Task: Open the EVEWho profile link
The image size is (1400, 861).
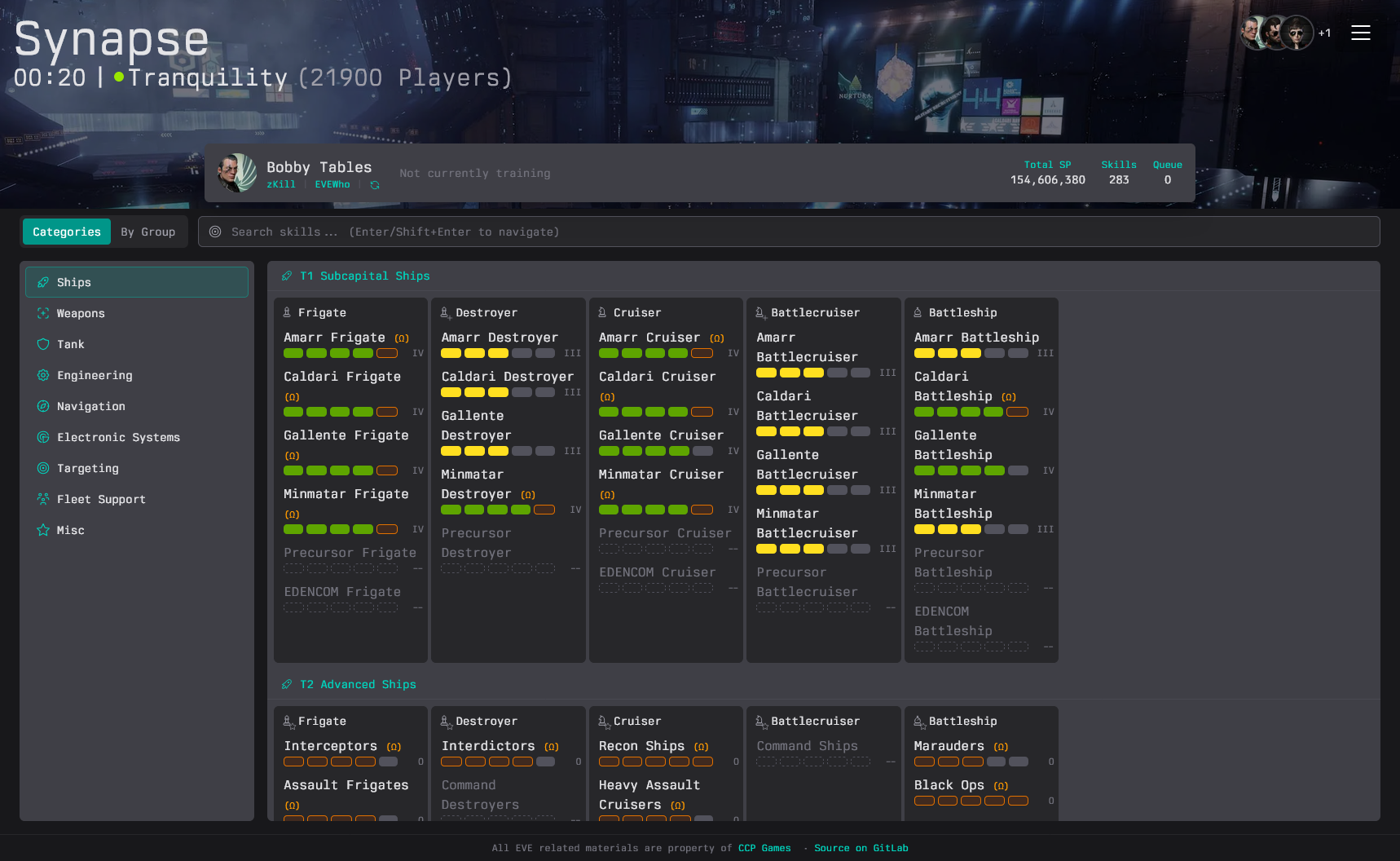Action: point(332,184)
